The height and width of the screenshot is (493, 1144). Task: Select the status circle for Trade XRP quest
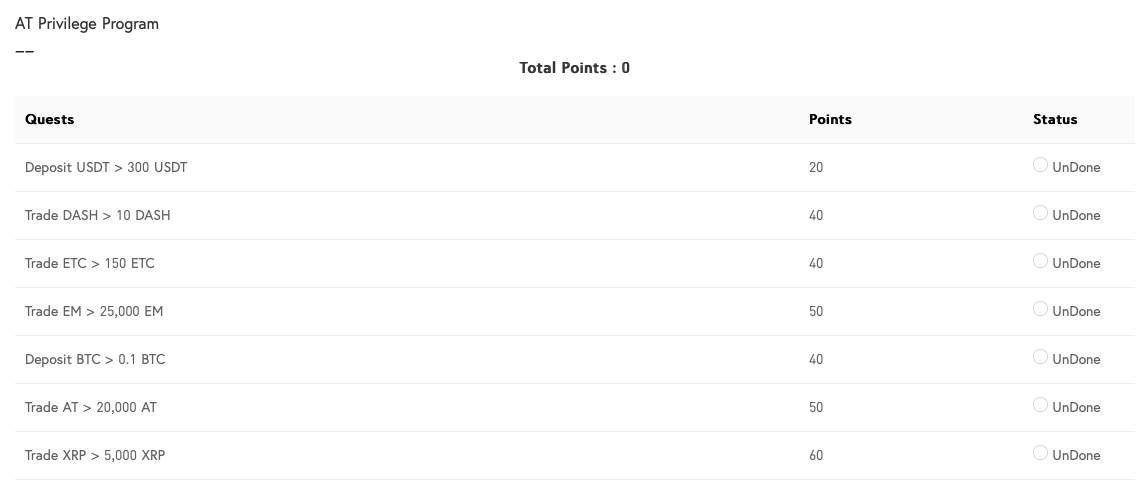(x=1040, y=453)
